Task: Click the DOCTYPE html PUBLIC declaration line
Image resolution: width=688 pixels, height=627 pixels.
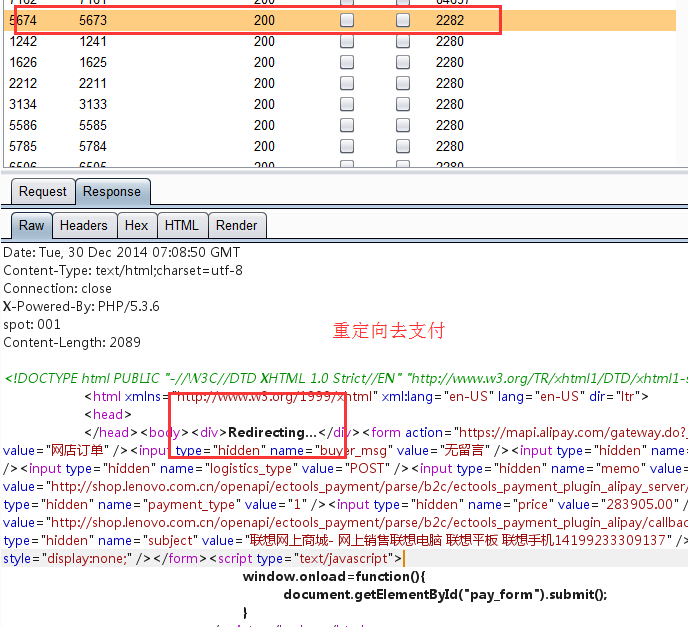Action: tap(346, 378)
